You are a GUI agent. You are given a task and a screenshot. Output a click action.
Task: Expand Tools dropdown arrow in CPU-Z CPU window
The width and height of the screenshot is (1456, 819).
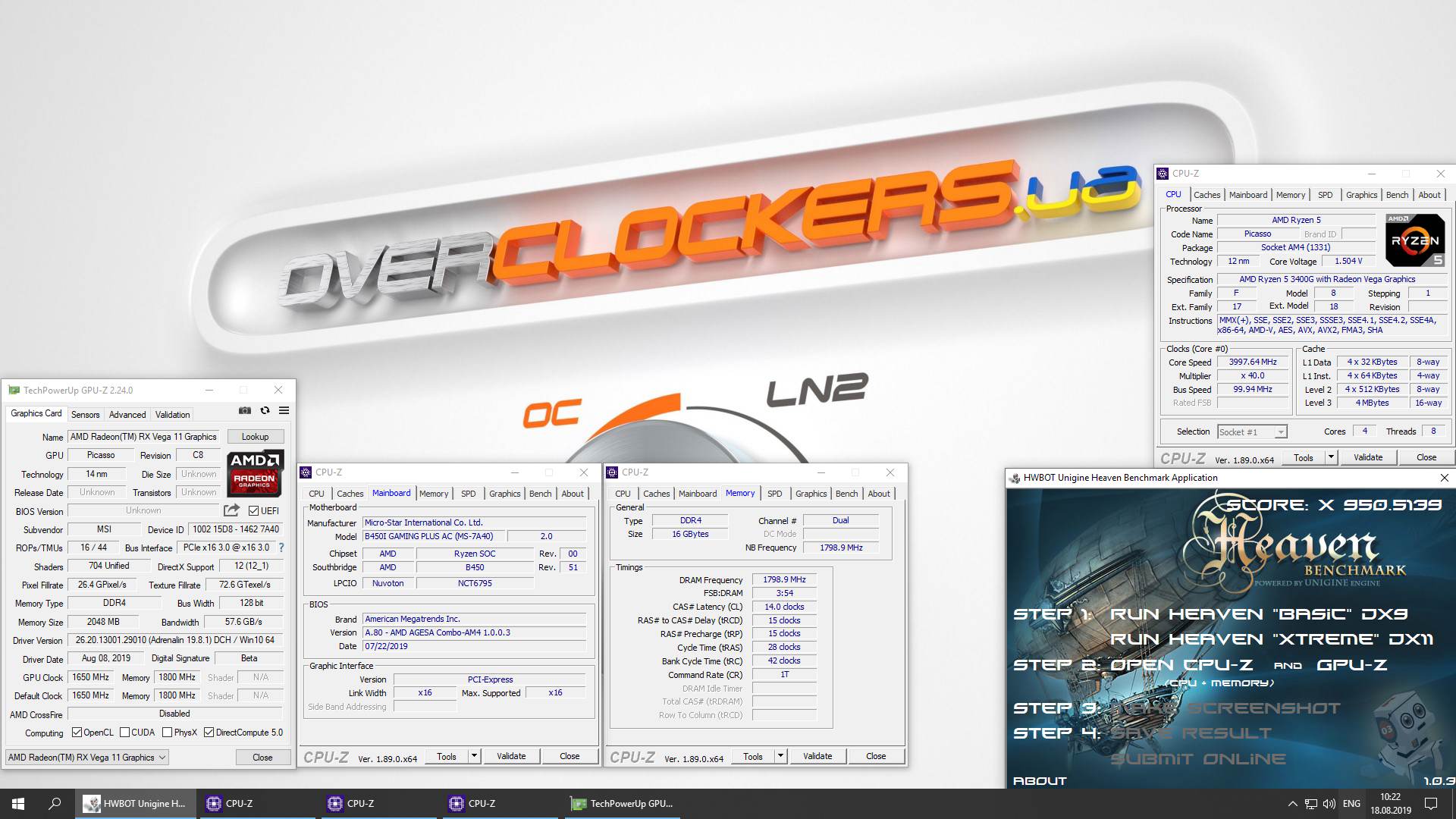click(x=1331, y=457)
